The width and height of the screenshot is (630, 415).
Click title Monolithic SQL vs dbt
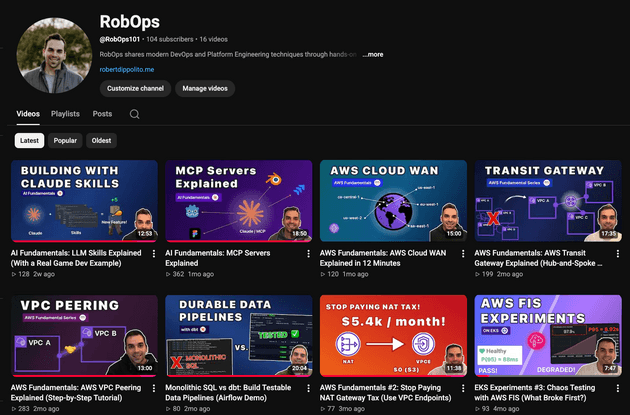pyautogui.click(x=228, y=393)
